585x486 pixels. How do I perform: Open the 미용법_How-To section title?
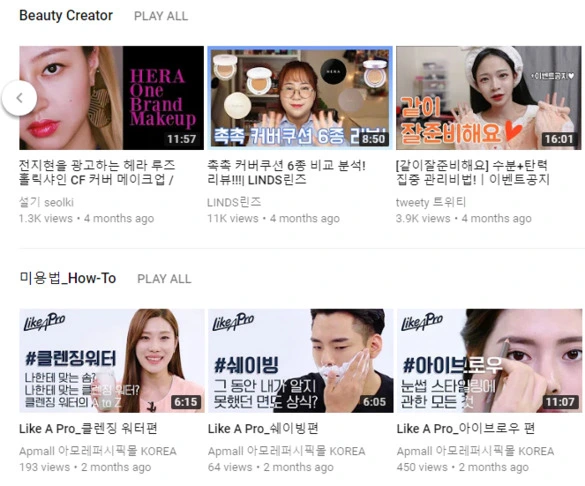[68, 278]
